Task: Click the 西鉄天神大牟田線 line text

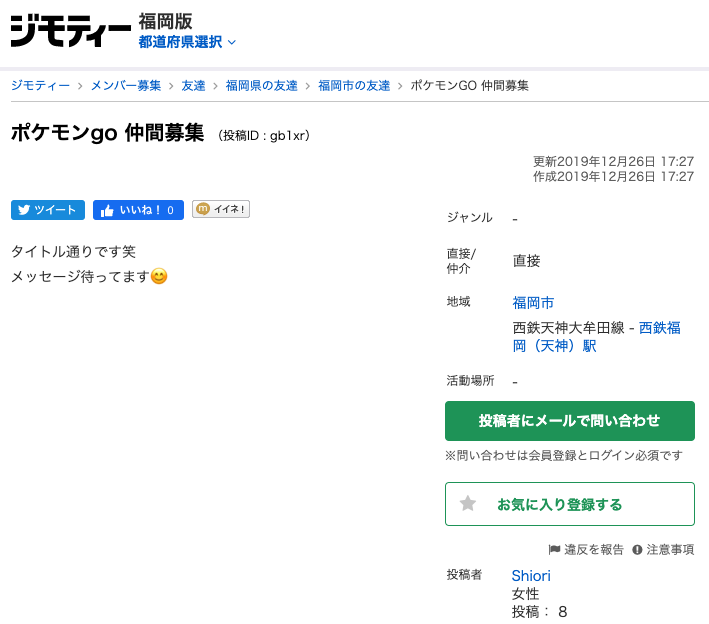Action: coord(568,328)
